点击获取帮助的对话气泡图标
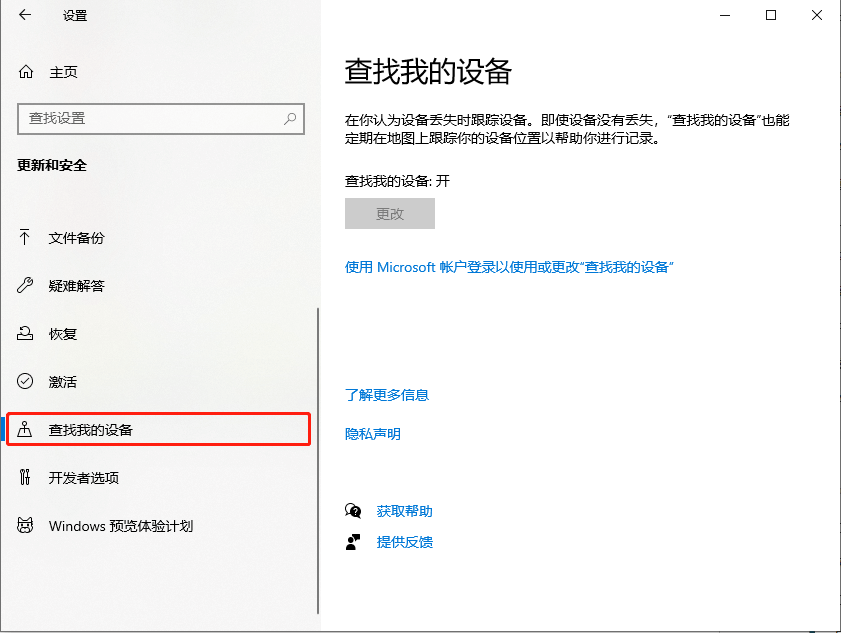Viewport: 841px width, 633px height. point(353,509)
